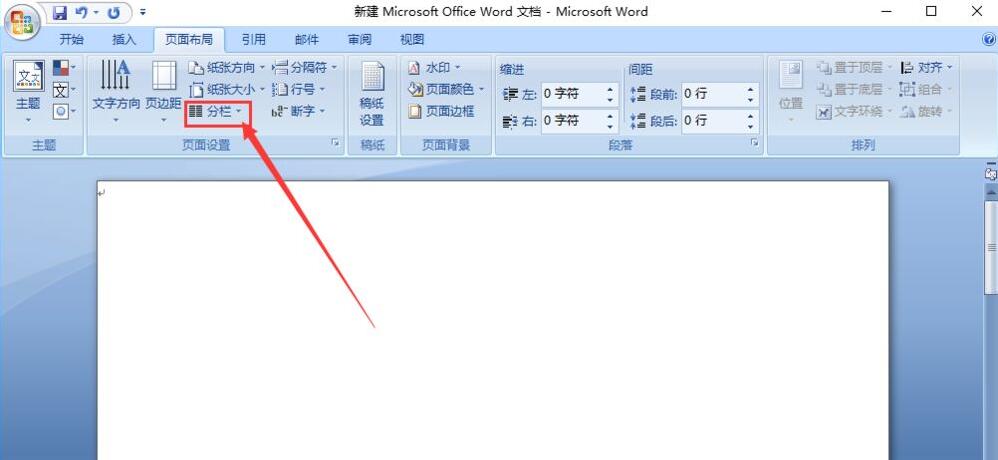The width and height of the screenshot is (998, 460).
Task: Open the 引用 tab
Action: 253,39
